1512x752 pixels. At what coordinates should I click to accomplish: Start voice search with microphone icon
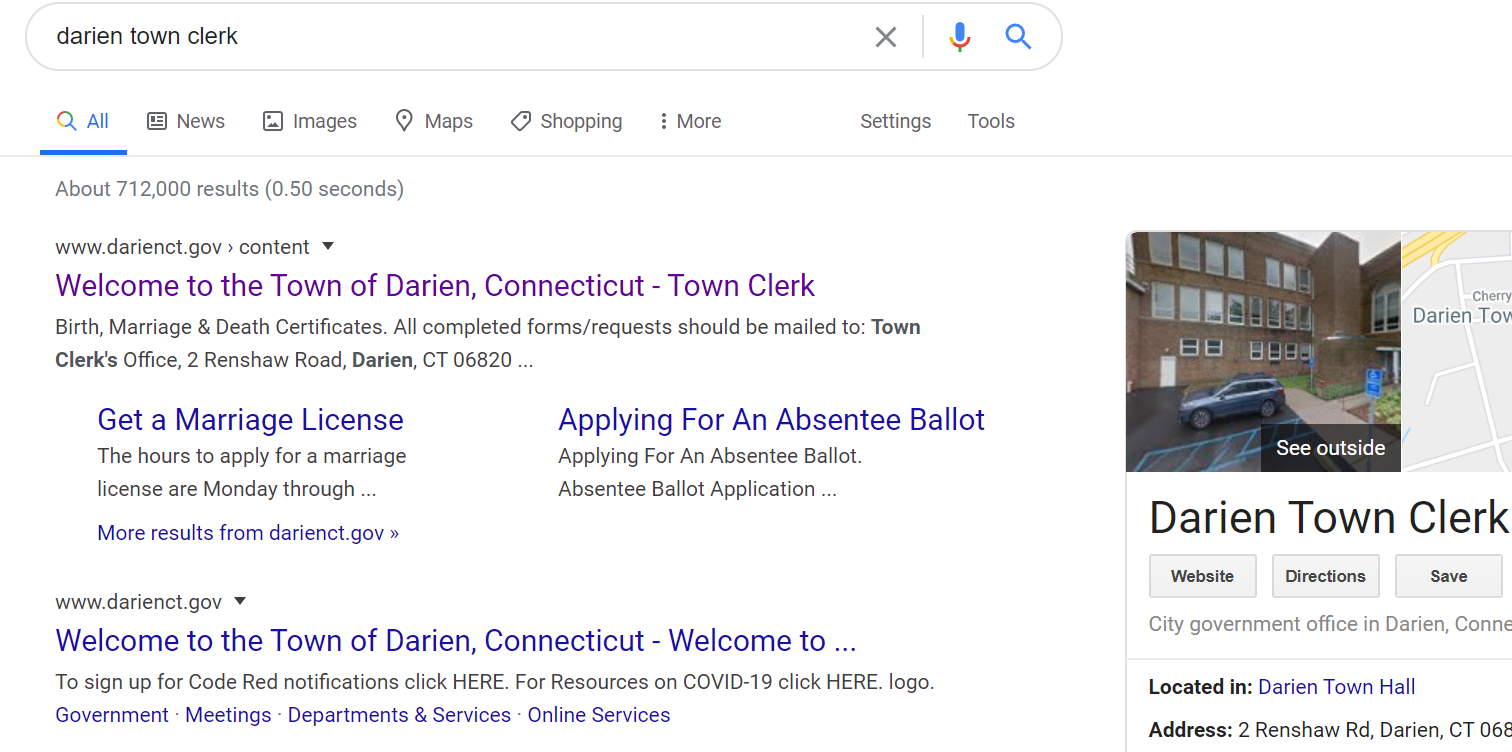(x=959, y=37)
